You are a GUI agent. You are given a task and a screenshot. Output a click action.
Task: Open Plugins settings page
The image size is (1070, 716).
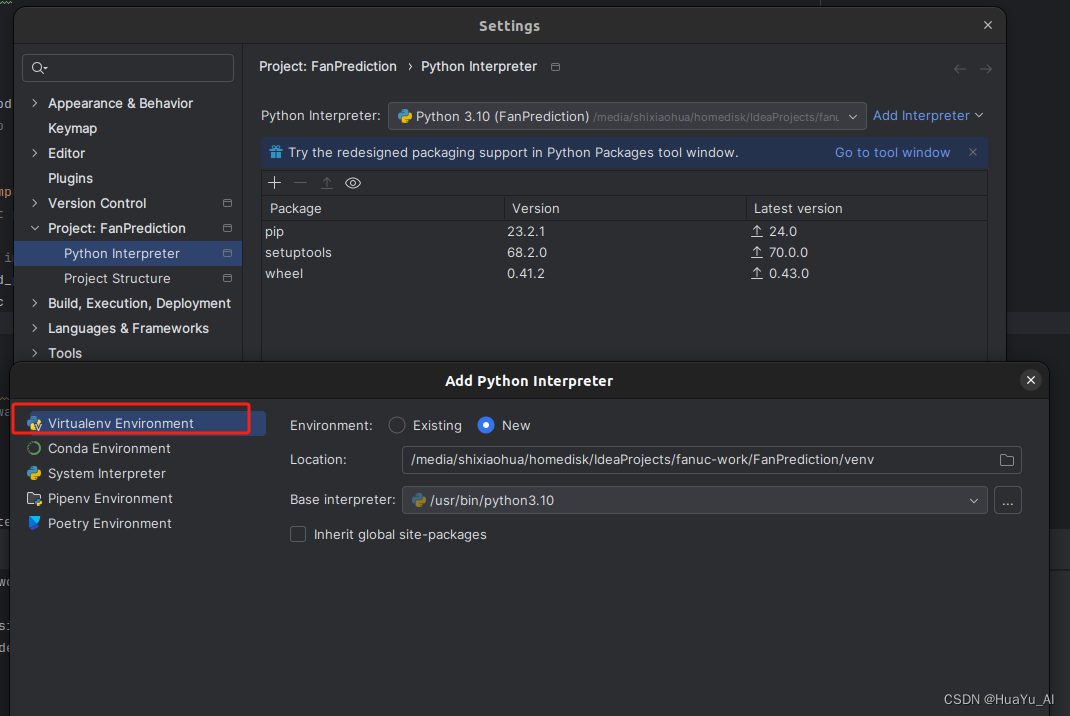point(70,178)
